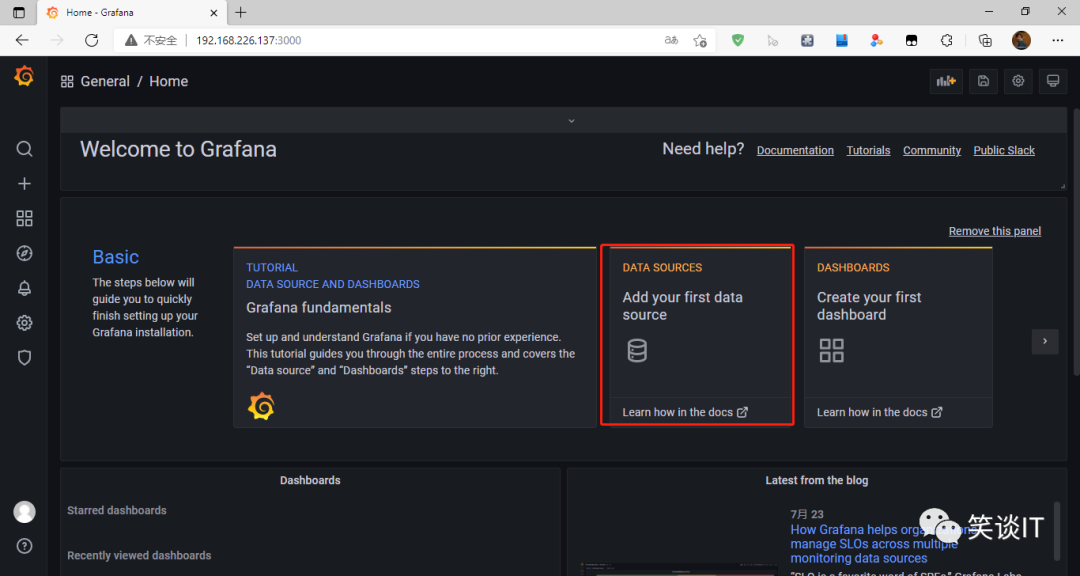Open the Public Slack link
Screen dimensions: 1080x576
[x=1004, y=150]
